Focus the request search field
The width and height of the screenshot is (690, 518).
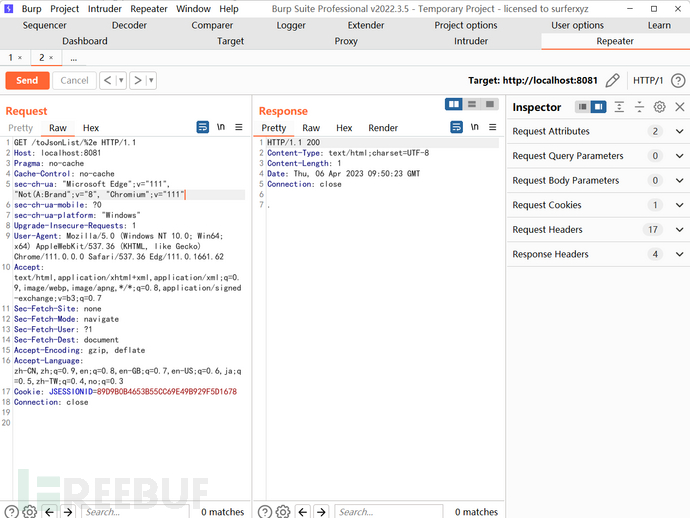(135, 511)
